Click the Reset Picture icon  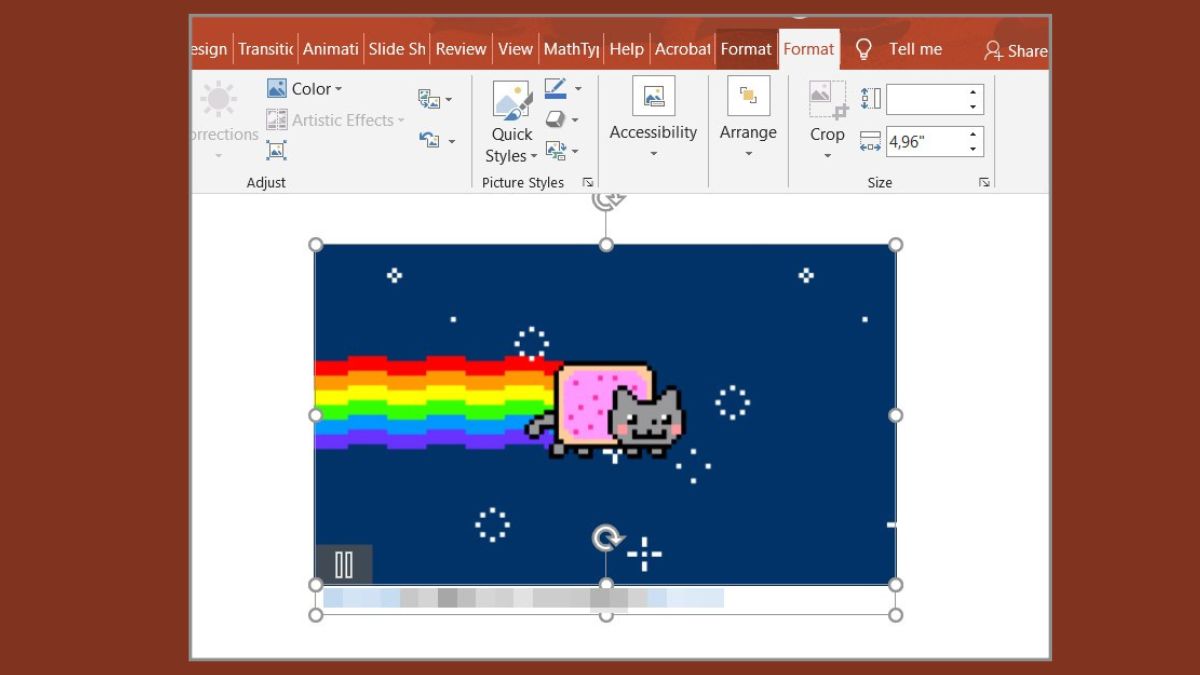point(430,140)
